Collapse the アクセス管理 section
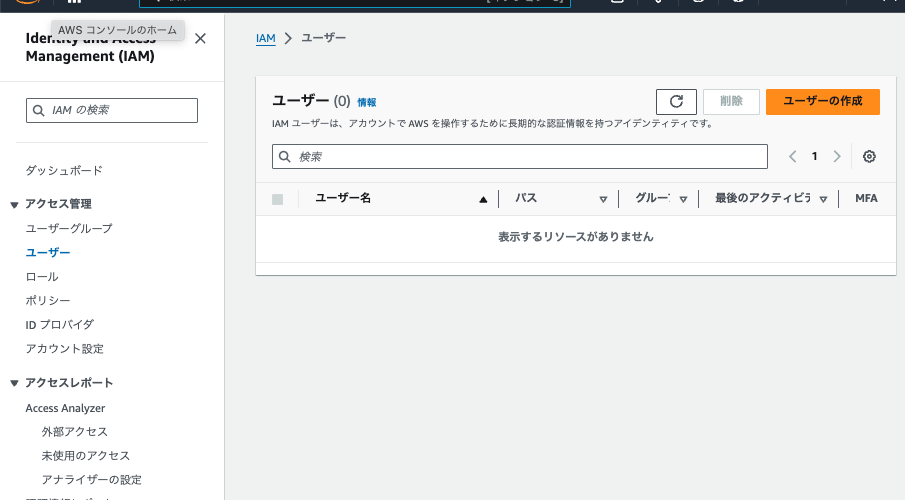905x500 pixels. point(14,204)
